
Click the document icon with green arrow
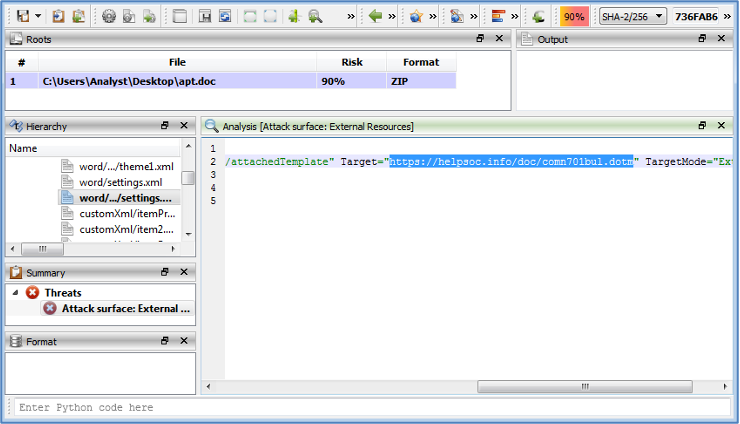149,17
